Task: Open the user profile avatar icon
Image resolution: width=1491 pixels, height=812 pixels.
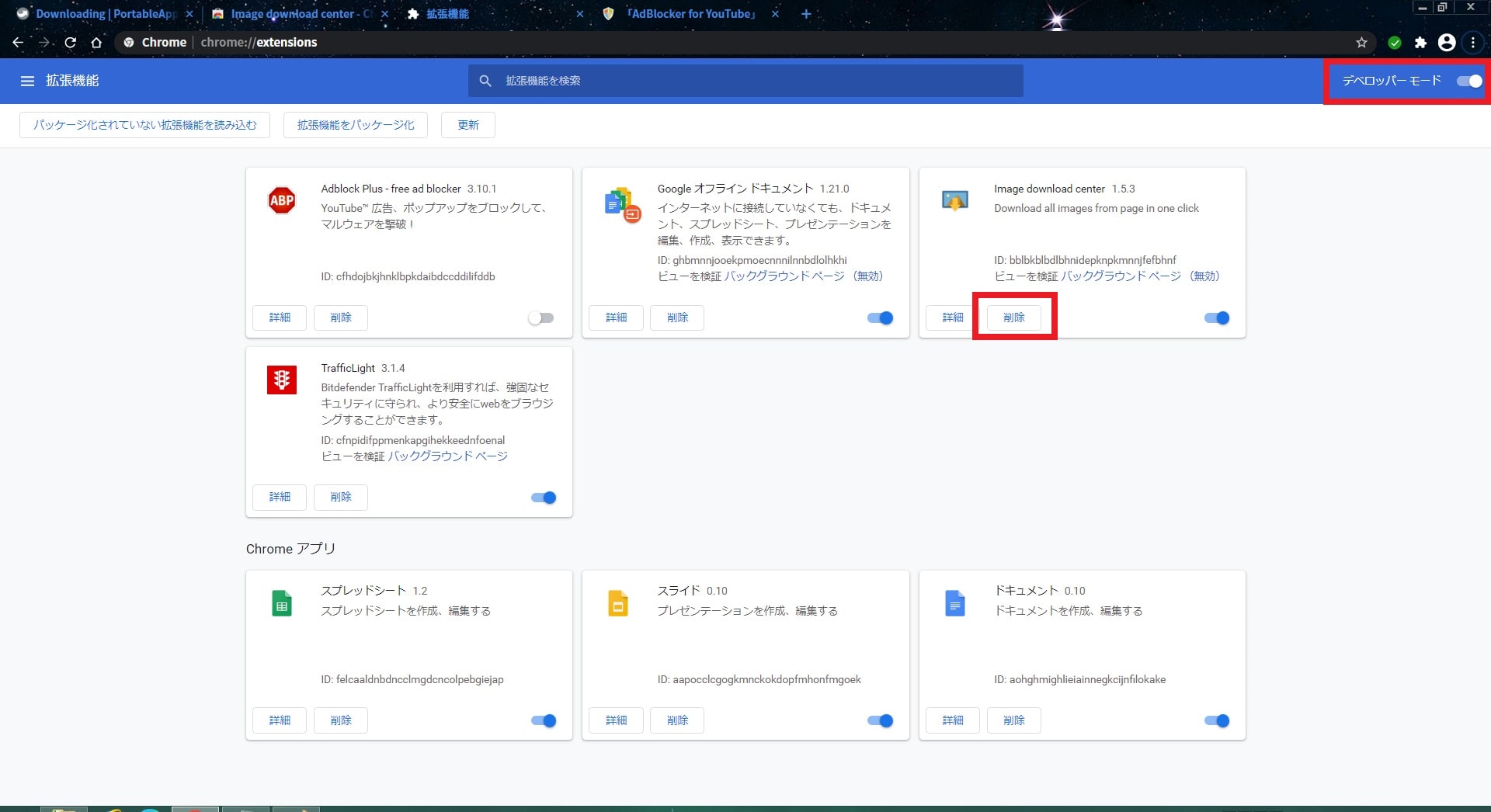Action: 1447,43
